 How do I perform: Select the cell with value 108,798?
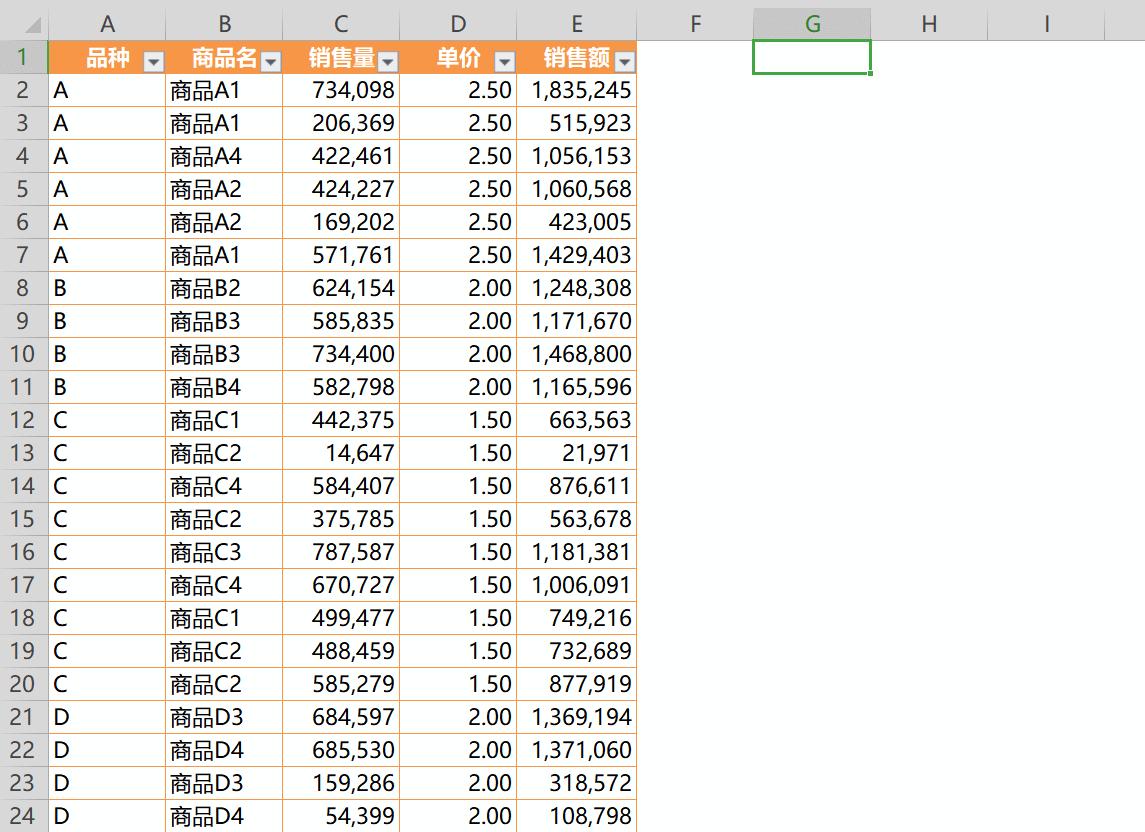click(577, 816)
